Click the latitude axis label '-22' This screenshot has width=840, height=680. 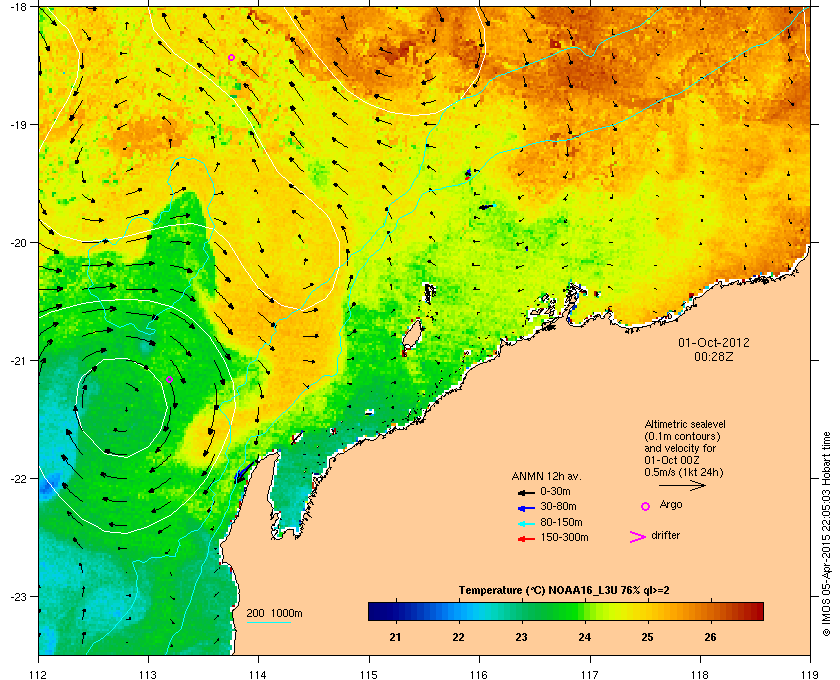click(18, 479)
